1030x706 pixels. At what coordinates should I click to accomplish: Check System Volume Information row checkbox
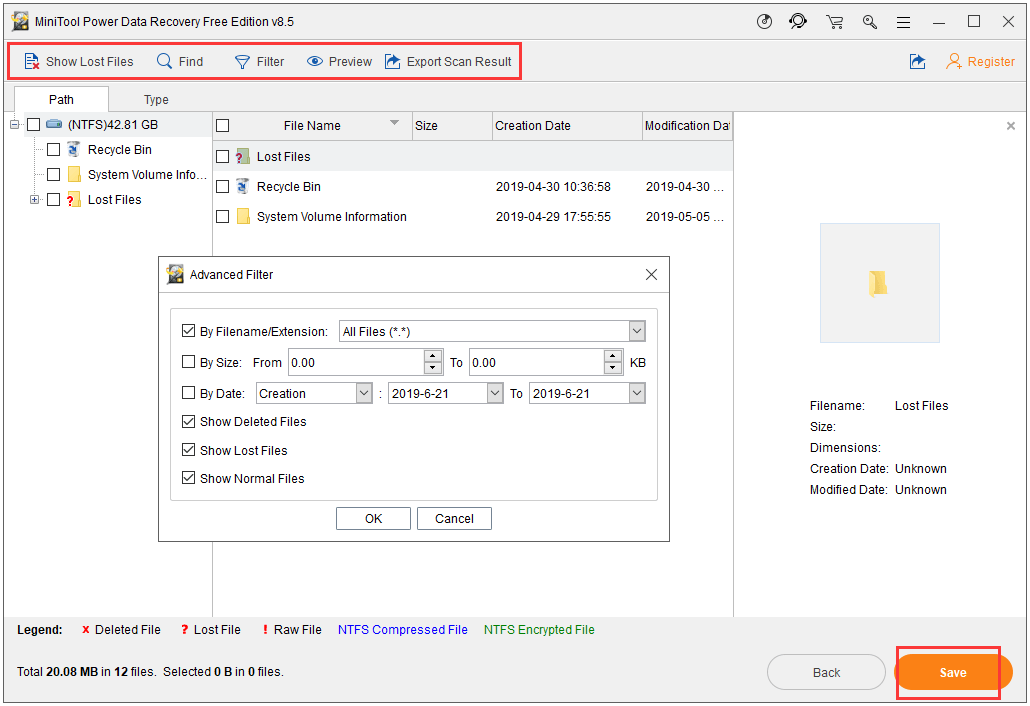click(x=223, y=216)
